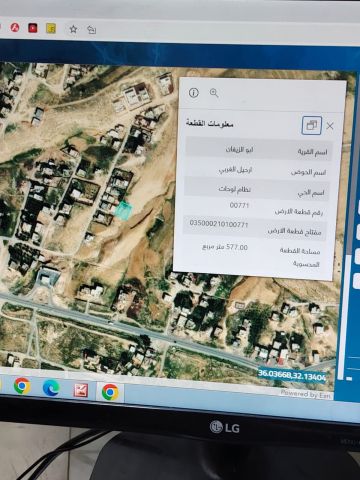Click the village name value ابو الزيغان
This screenshot has width=360, height=480.
coord(239,150)
